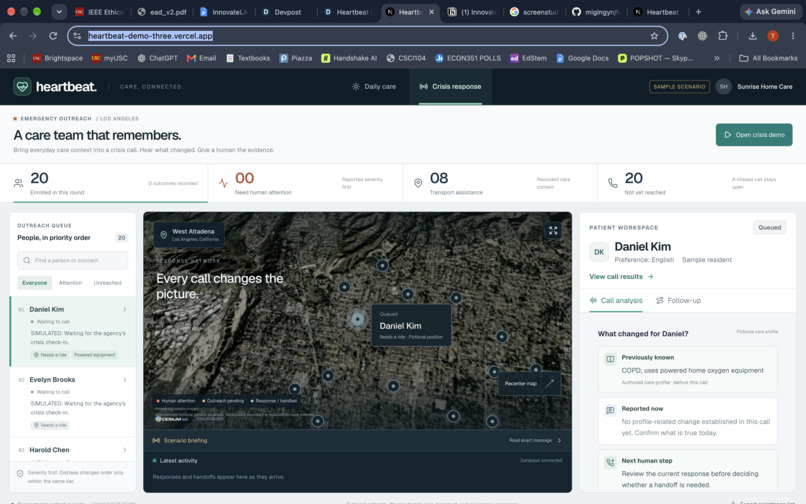Open the Ask Gemini button

[x=770, y=11]
